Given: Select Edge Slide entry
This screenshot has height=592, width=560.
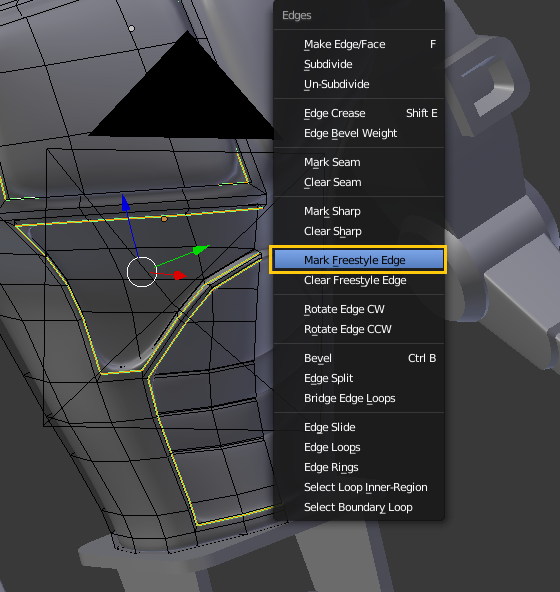Looking at the screenshot, I should pyautogui.click(x=359, y=427).
